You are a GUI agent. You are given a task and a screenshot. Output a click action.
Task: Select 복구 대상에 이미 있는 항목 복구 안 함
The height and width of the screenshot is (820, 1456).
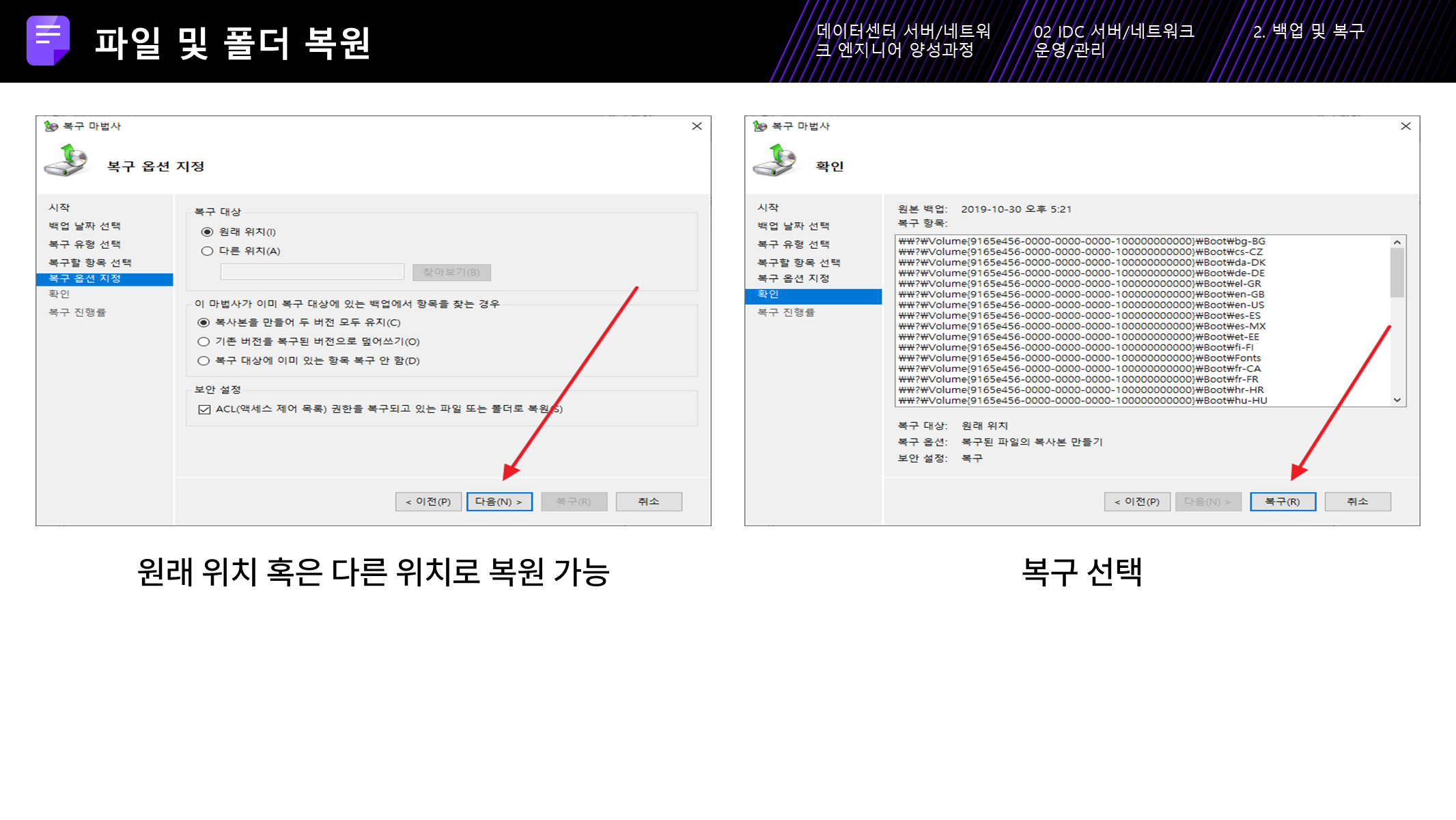click(x=204, y=361)
